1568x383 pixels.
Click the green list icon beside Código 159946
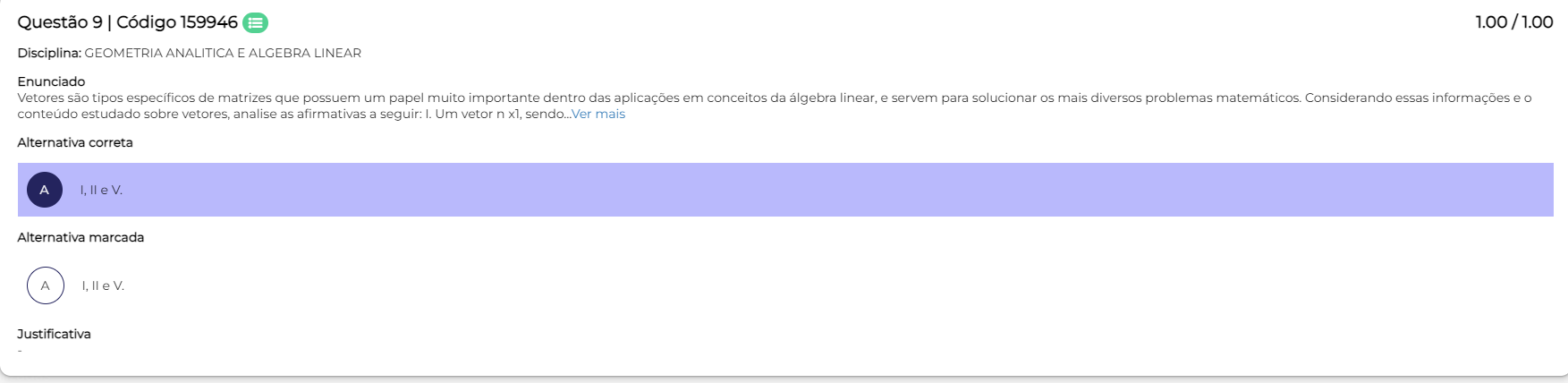tap(255, 23)
